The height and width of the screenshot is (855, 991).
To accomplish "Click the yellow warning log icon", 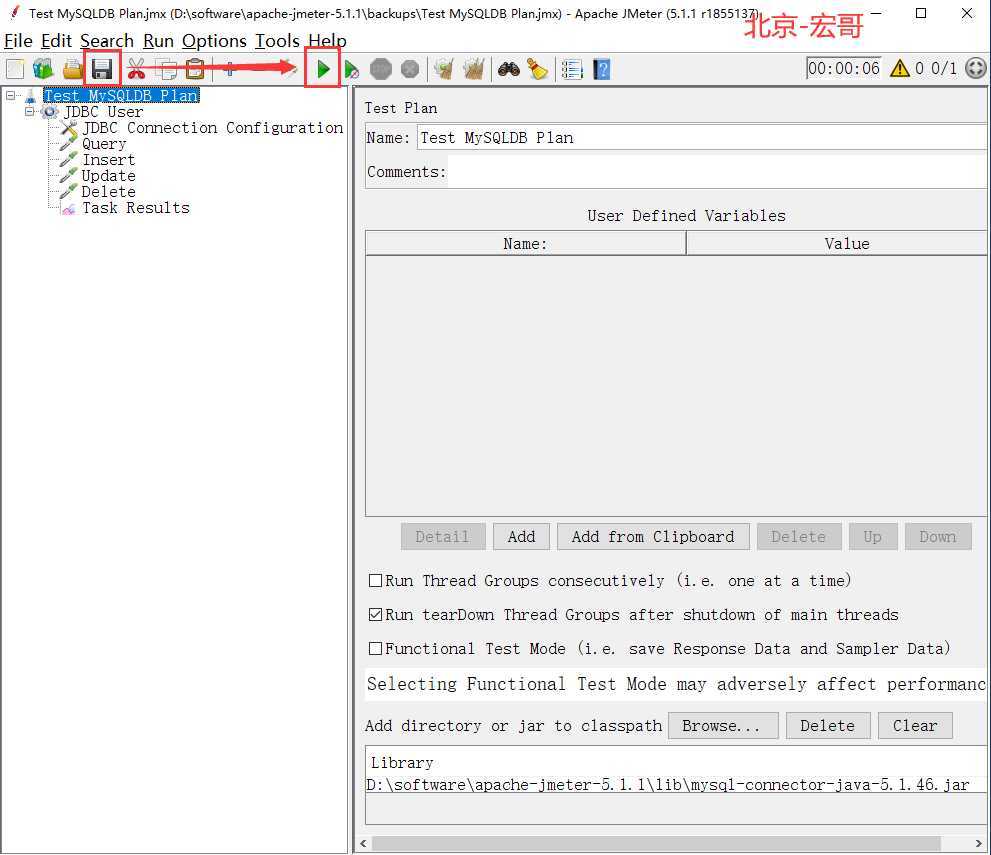I will point(899,68).
